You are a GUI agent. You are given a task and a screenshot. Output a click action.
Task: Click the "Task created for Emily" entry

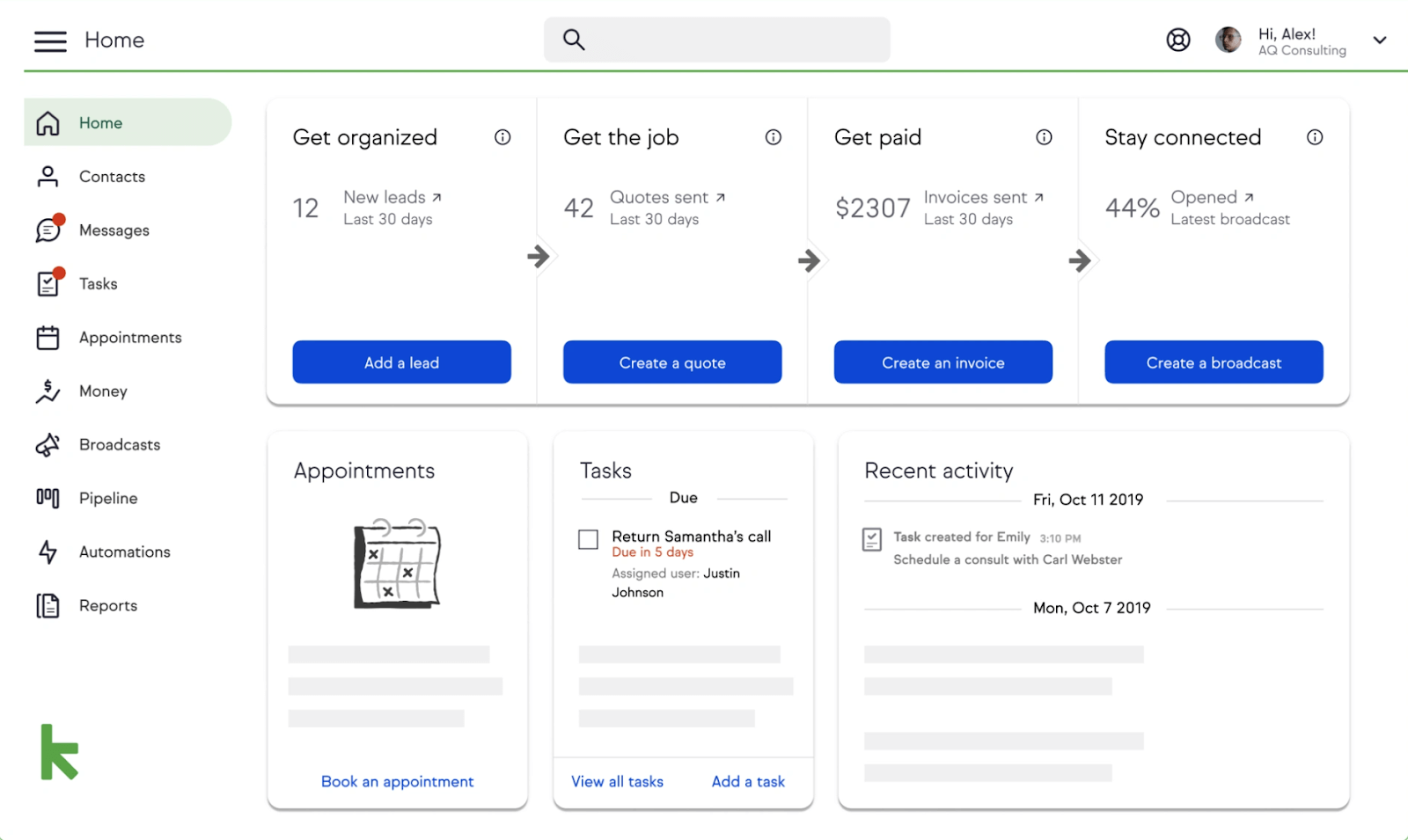pyautogui.click(x=962, y=537)
